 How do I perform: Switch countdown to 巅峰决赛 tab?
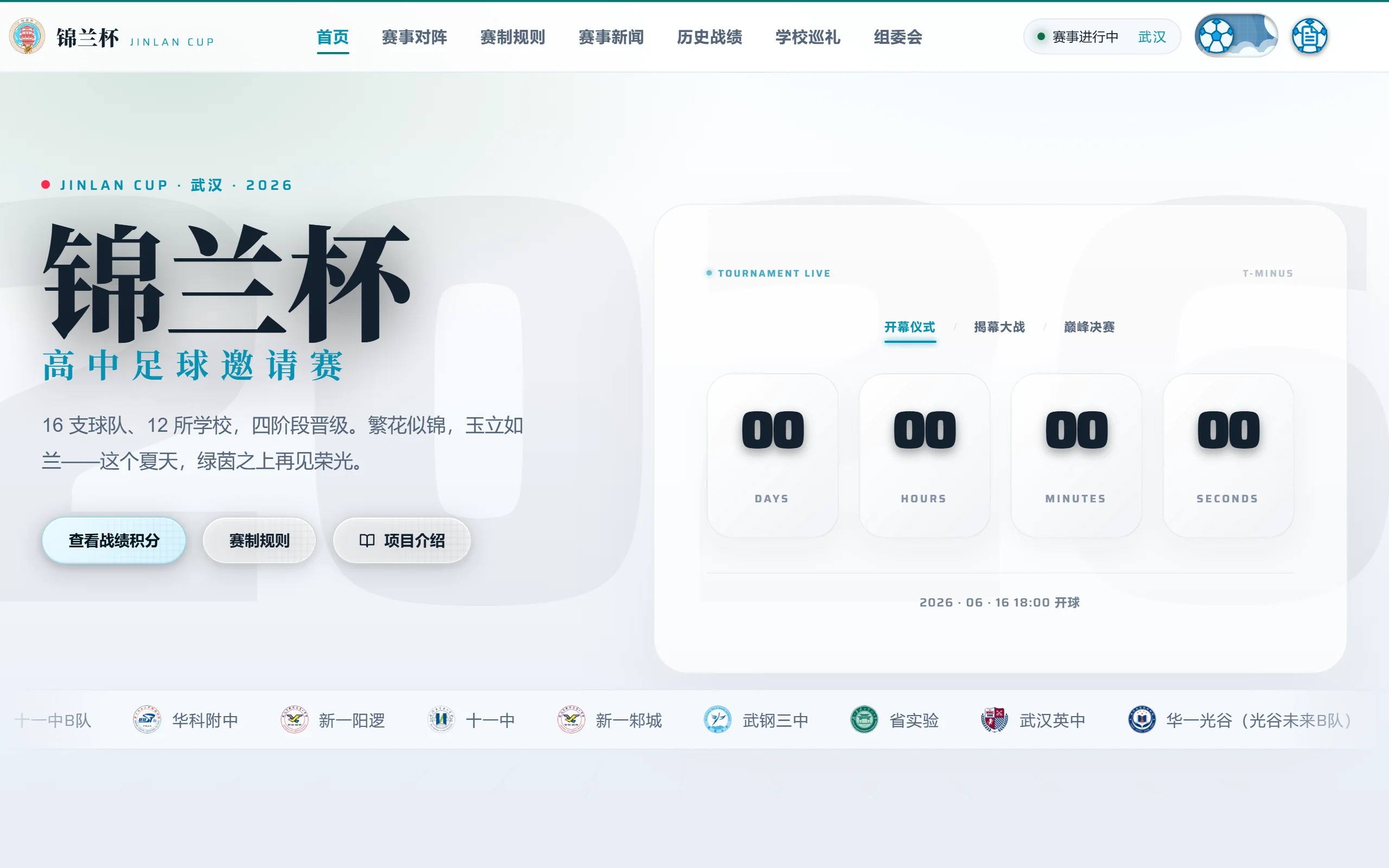point(1089,327)
